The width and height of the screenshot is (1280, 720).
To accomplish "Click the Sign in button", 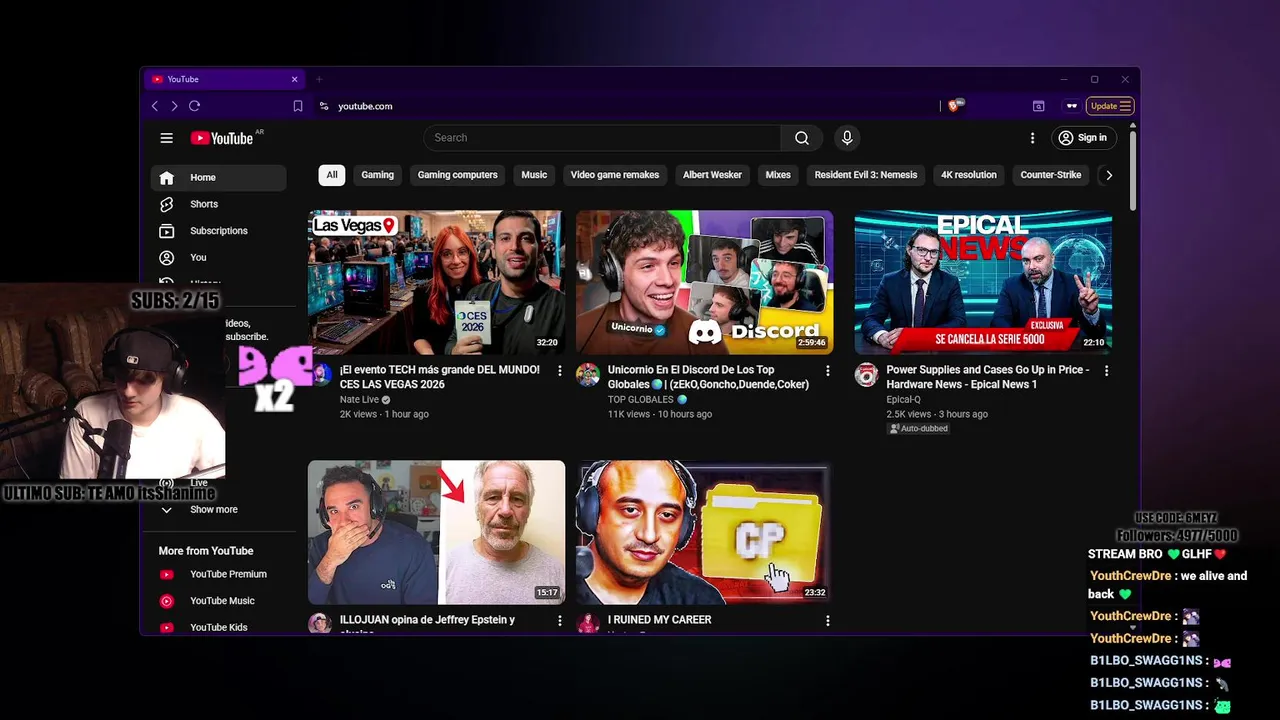I will (1082, 138).
